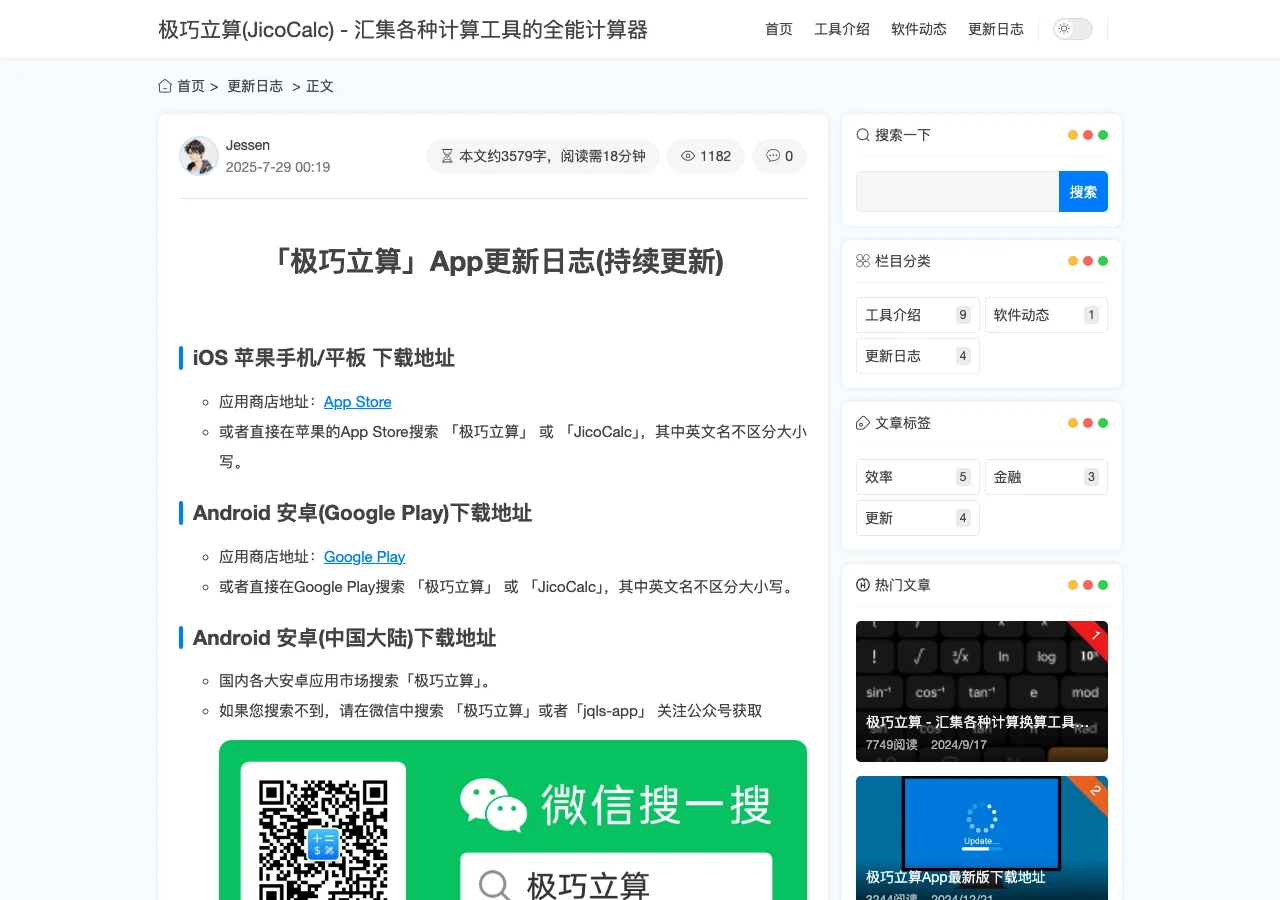Click the author name Jessen
The image size is (1280, 900).
point(248,145)
